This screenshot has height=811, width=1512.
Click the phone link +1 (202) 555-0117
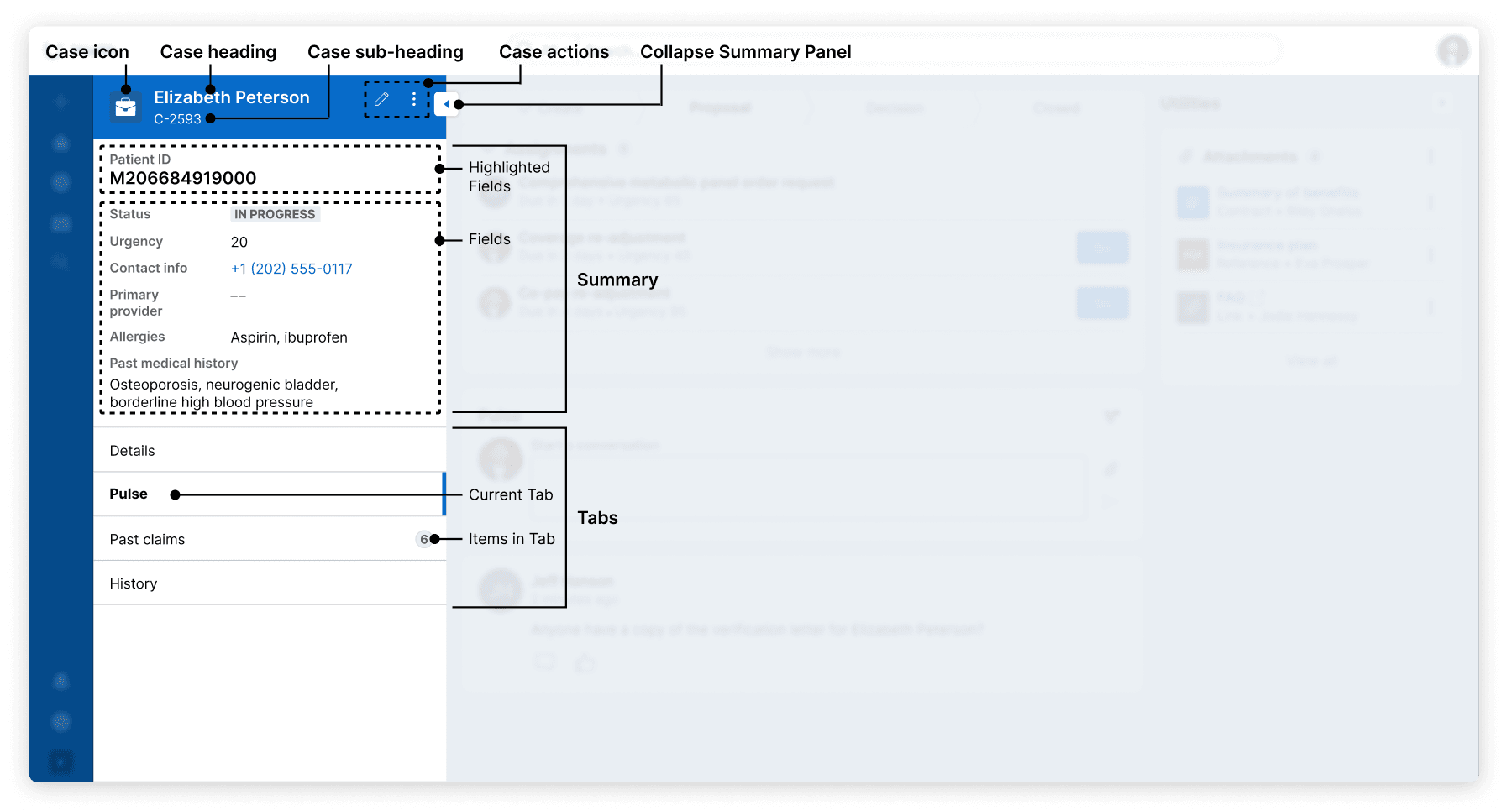(291, 269)
